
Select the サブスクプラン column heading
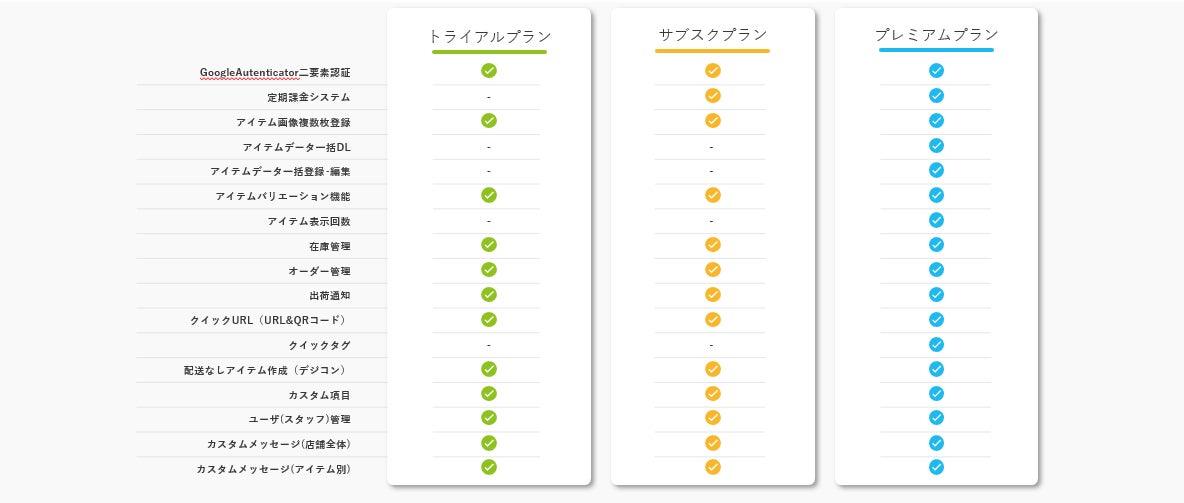coord(713,35)
